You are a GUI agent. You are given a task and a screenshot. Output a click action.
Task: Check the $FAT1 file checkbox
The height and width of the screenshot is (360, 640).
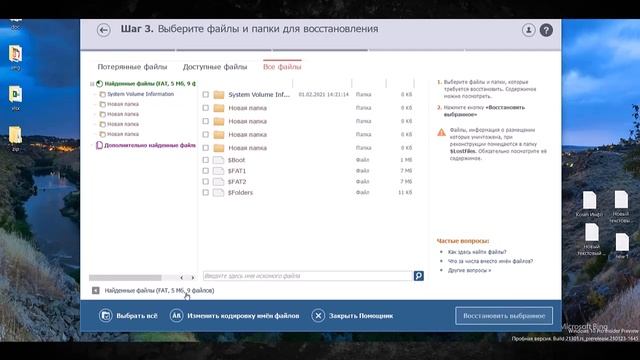pyautogui.click(x=206, y=171)
